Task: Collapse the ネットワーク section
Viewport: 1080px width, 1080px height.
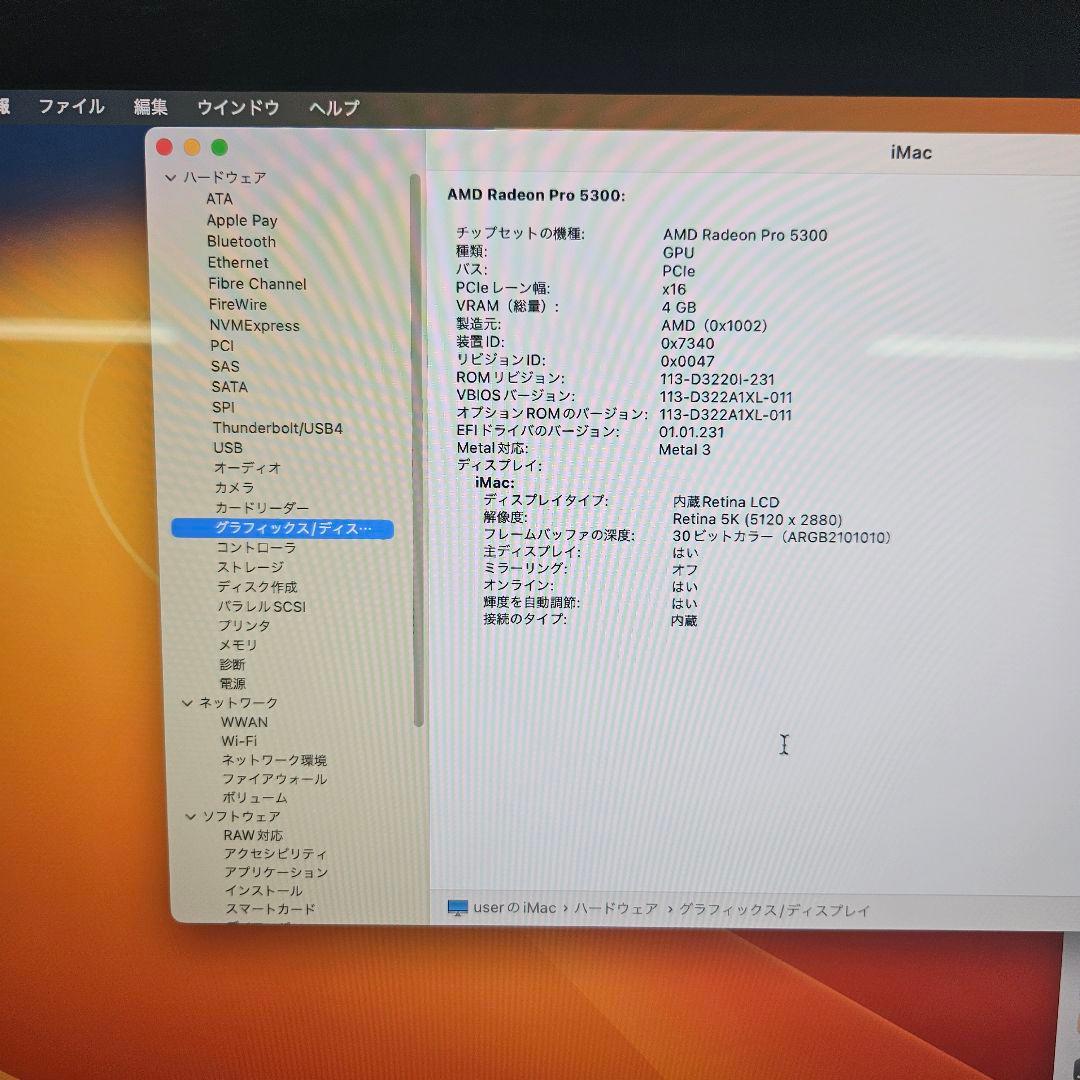Action: coord(188,702)
